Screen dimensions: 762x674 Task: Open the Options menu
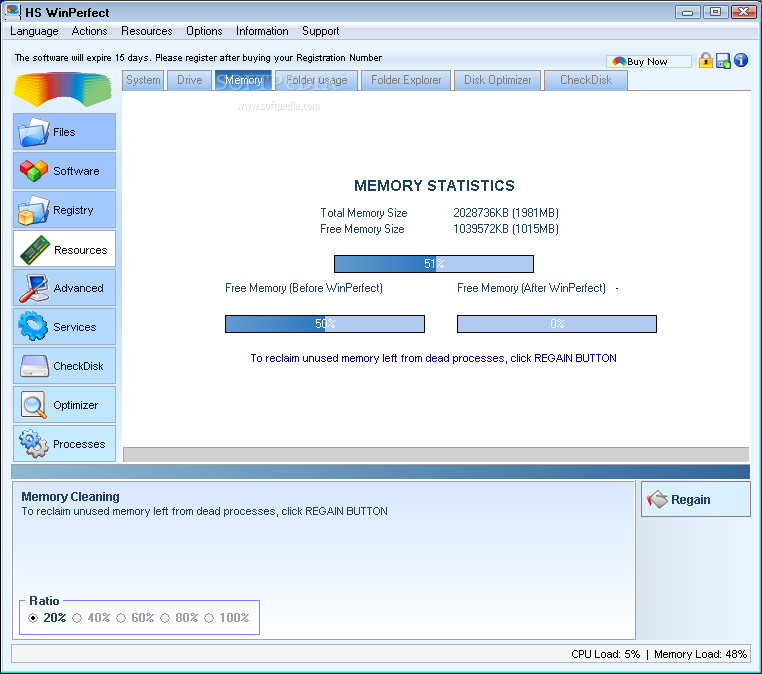click(x=204, y=31)
